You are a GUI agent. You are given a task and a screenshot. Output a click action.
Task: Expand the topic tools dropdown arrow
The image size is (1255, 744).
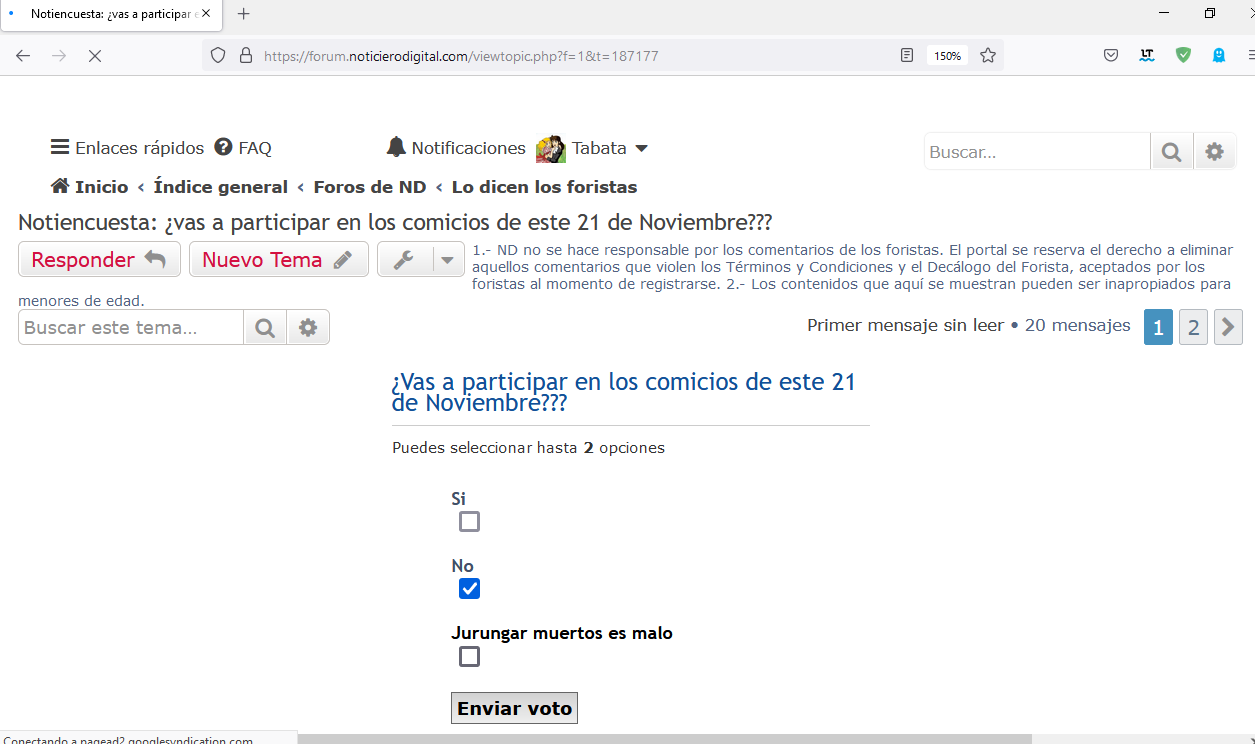click(448, 260)
